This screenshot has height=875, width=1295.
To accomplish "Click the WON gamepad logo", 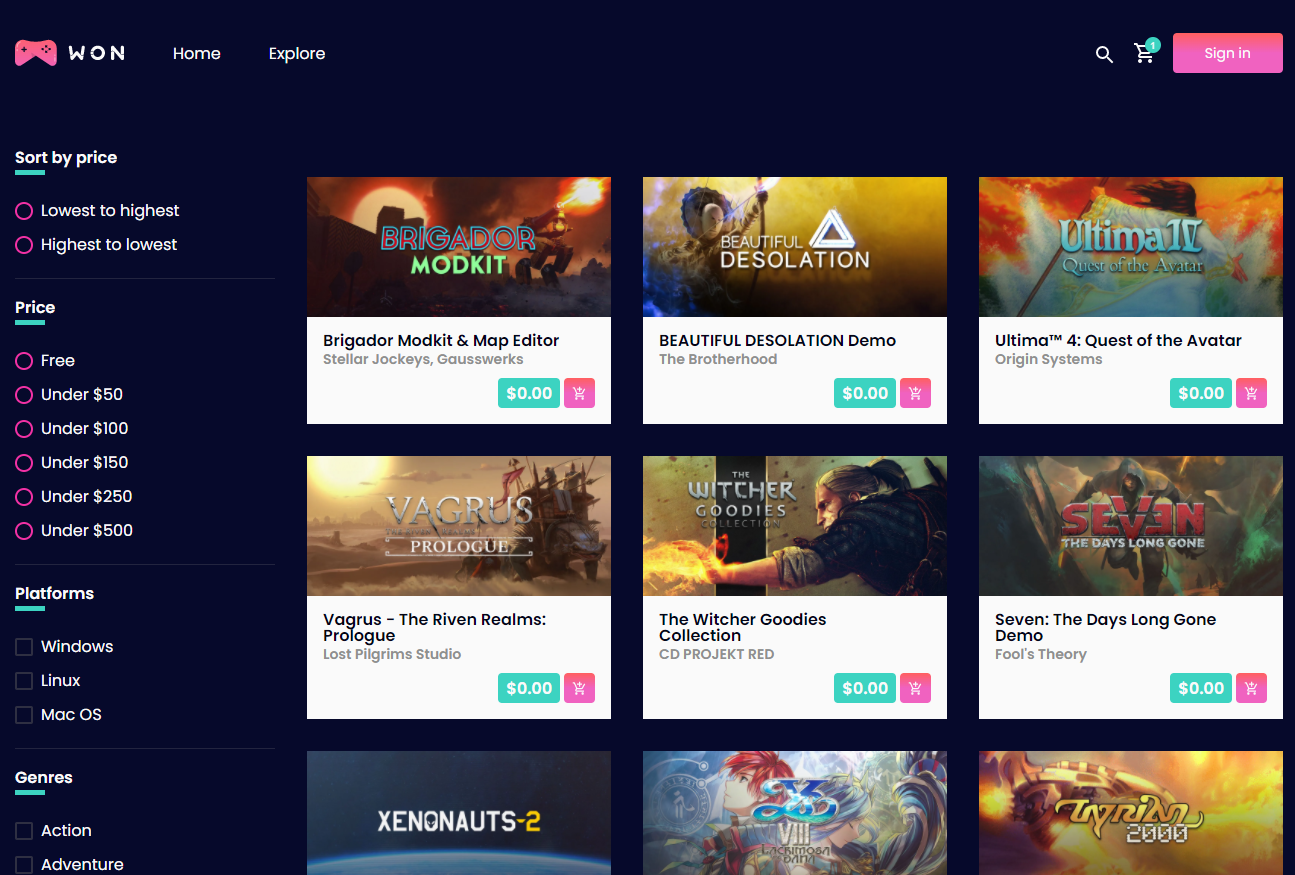I will click(70, 53).
